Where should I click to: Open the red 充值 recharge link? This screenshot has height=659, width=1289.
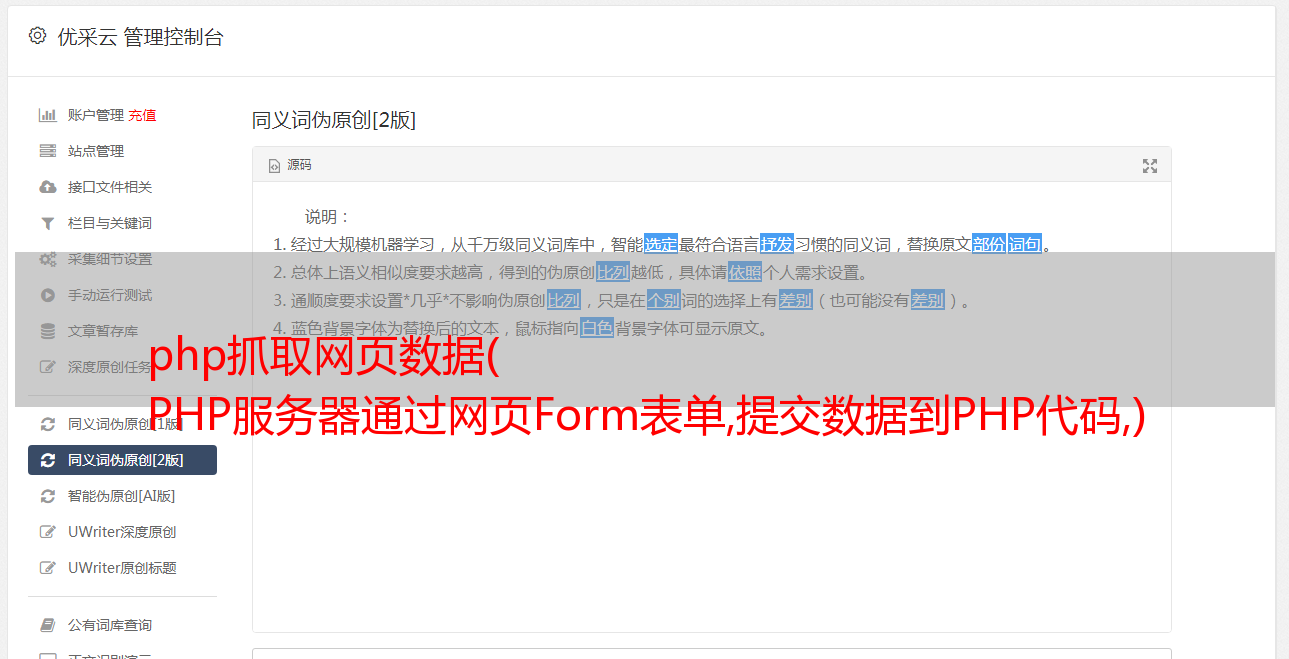[142, 115]
